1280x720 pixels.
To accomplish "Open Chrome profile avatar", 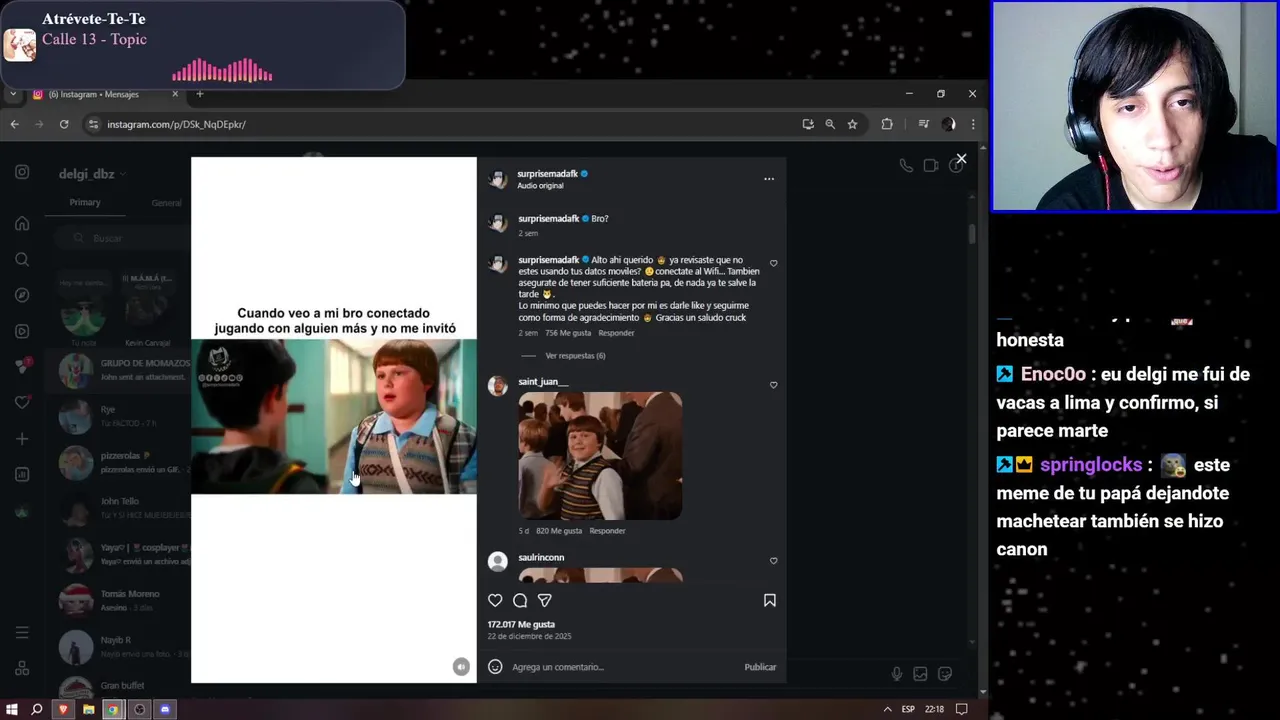I will (x=948, y=124).
